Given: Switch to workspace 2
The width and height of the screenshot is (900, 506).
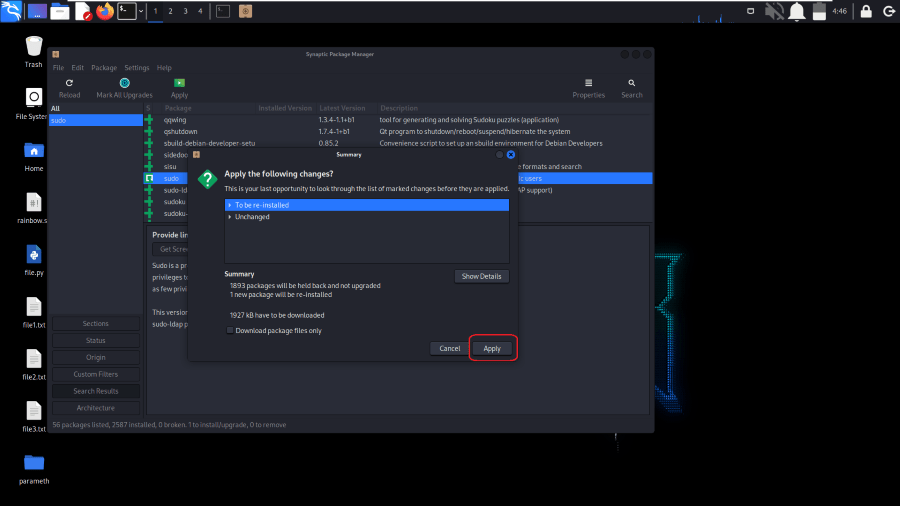Looking at the screenshot, I should 170,11.
